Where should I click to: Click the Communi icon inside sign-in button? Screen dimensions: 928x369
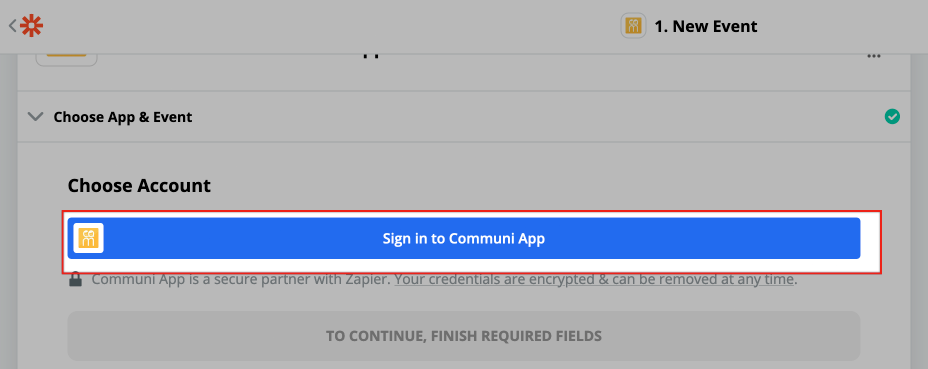(88, 238)
